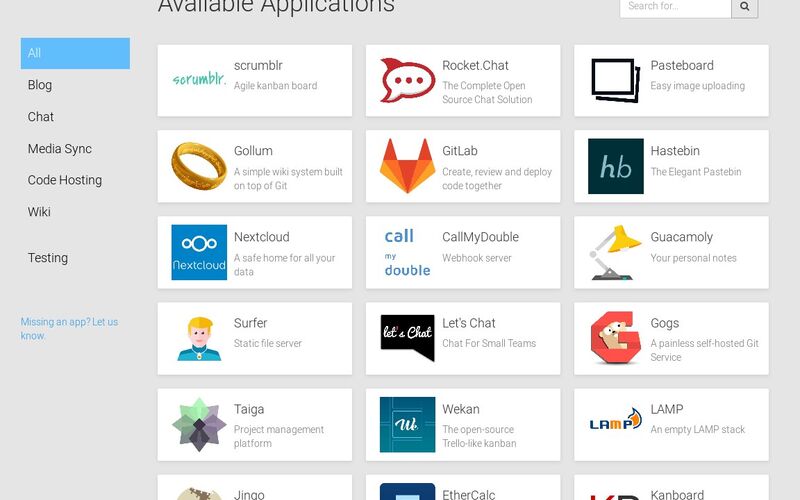
Task: Open the Wekan teal logo icon
Action: coord(407,424)
